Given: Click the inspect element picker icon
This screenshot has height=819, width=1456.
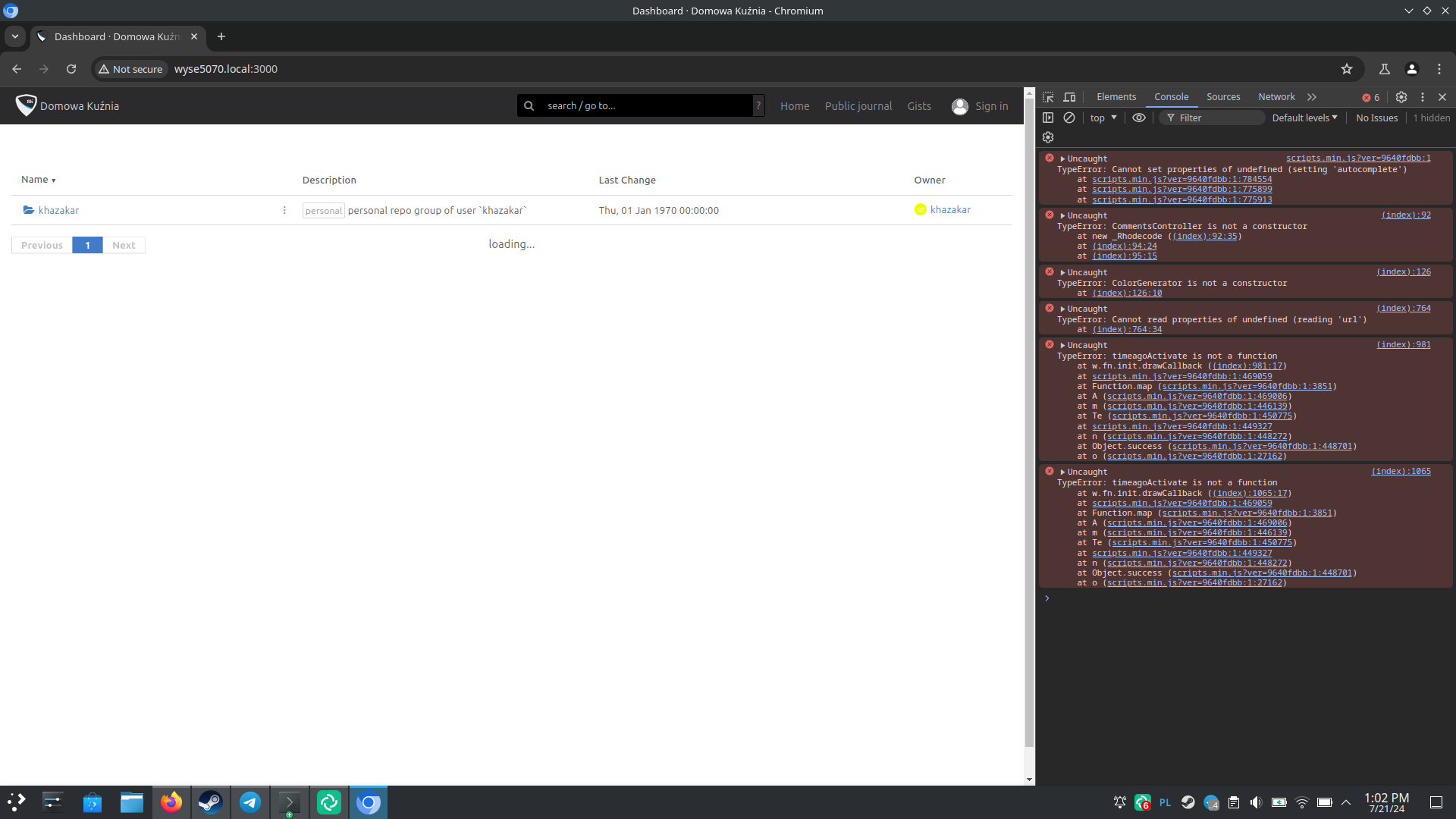Looking at the screenshot, I should pyautogui.click(x=1048, y=97).
